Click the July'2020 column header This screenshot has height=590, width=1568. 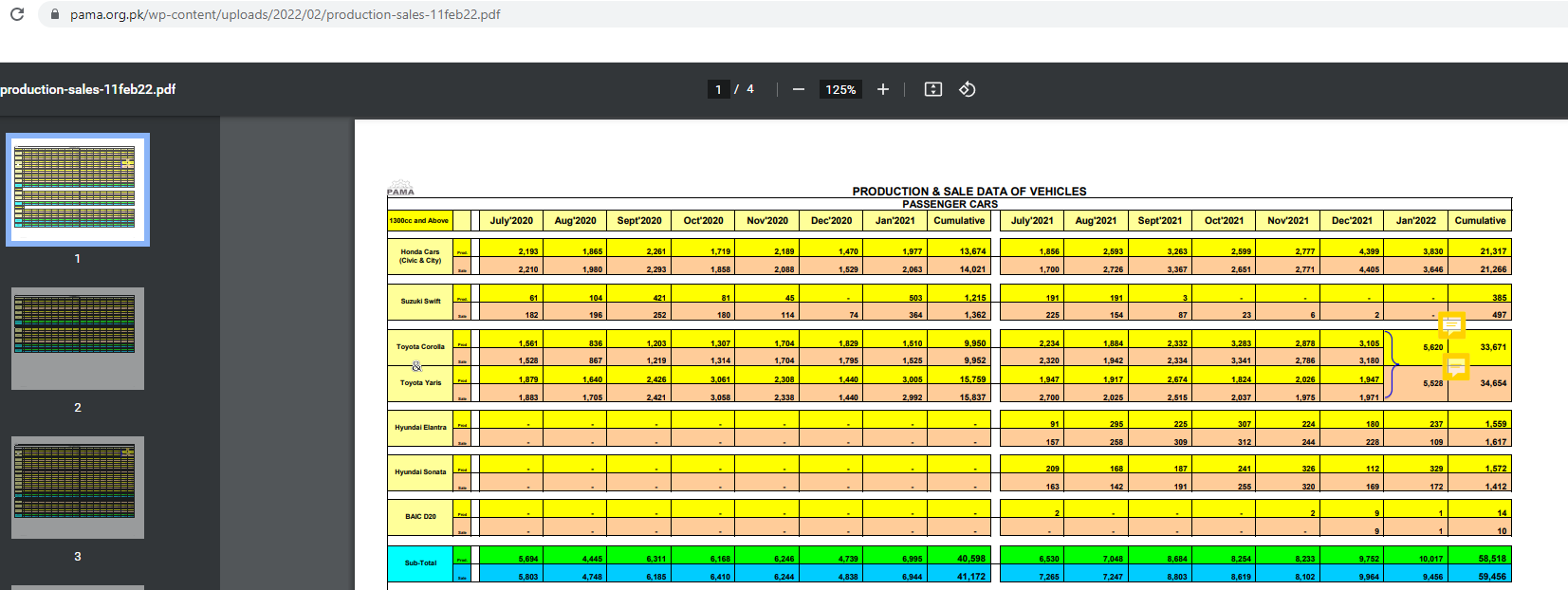point(511,220)
